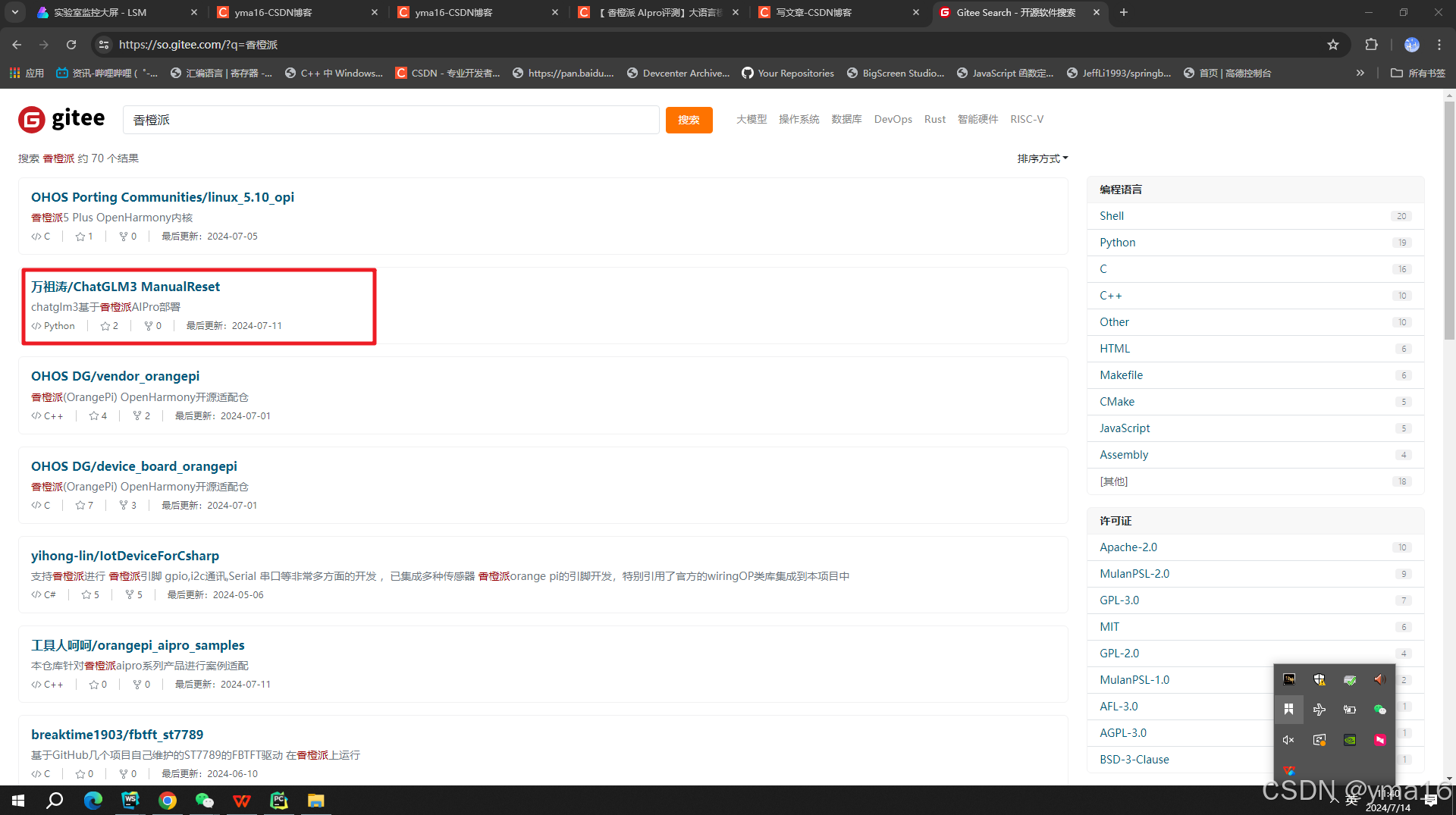Click the WeChat icon in tray popup
Image resolution: width=1456 pixels, height=815 pixels.
1380,710
